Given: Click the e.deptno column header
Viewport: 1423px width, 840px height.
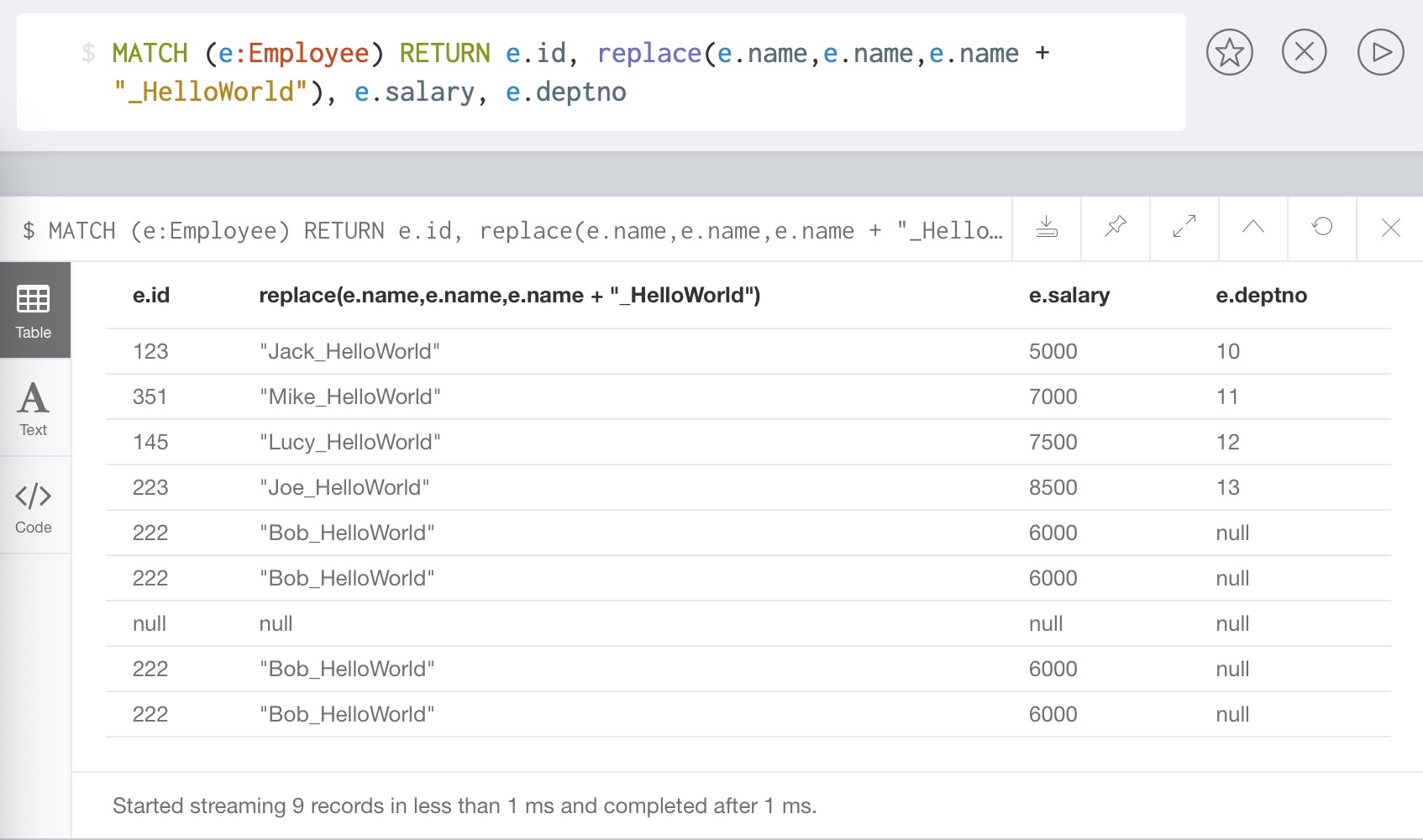Looking at the screenshot, I should 1261,296.
